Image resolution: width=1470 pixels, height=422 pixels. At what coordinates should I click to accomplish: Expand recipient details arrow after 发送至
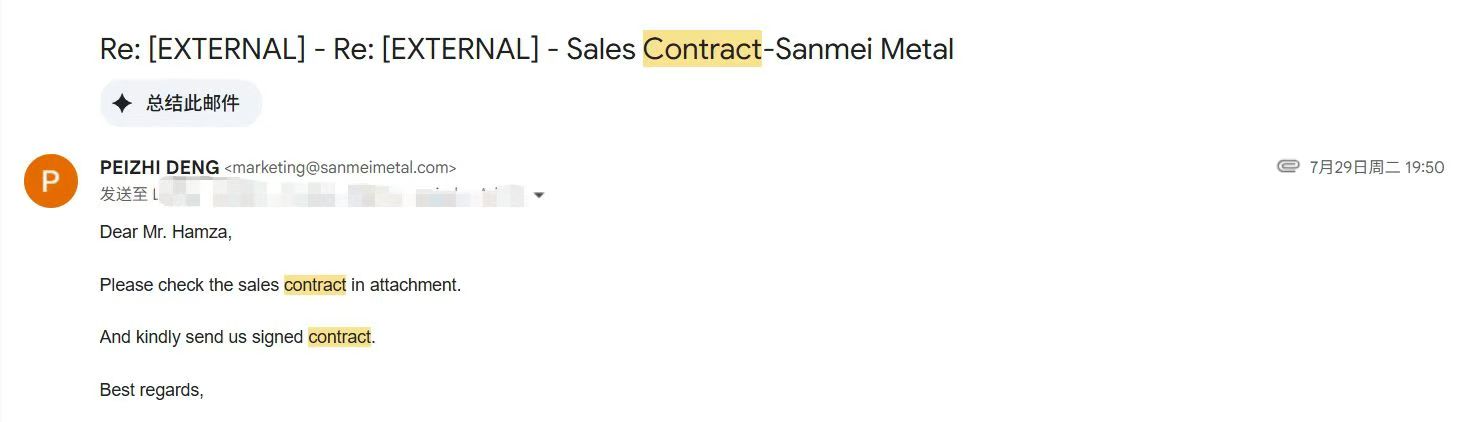(539, 195)
